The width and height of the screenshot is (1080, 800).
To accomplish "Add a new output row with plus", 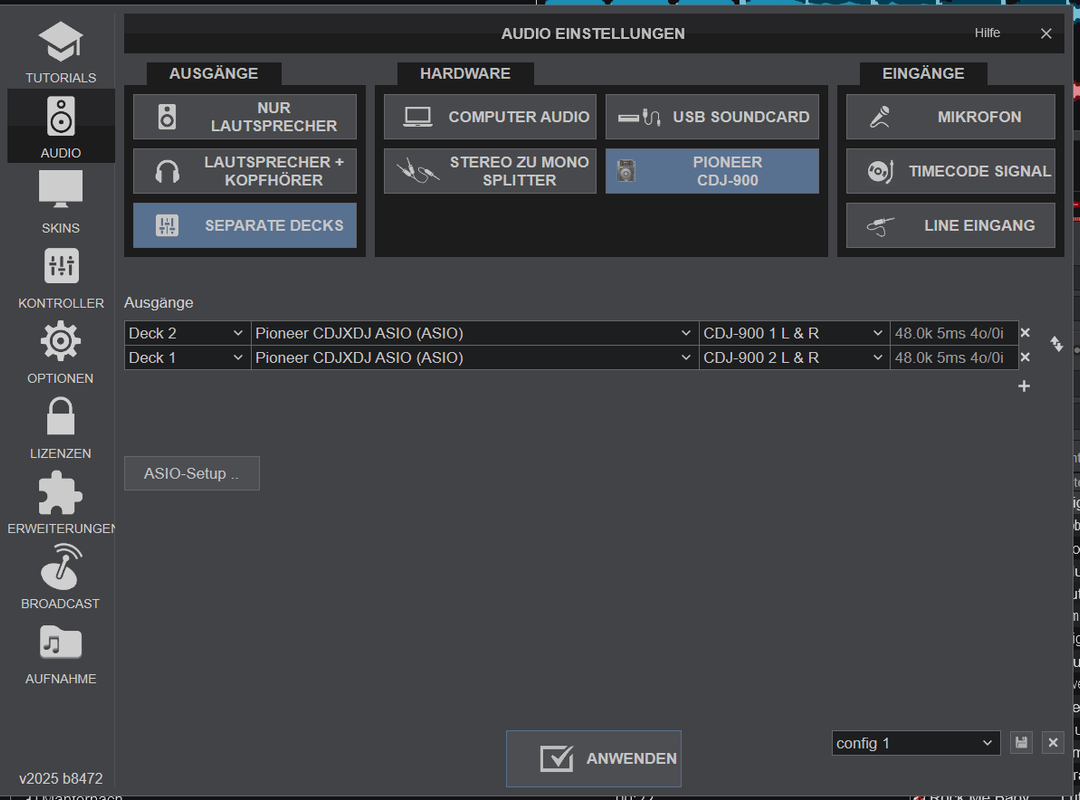I will pos(1024,386).
